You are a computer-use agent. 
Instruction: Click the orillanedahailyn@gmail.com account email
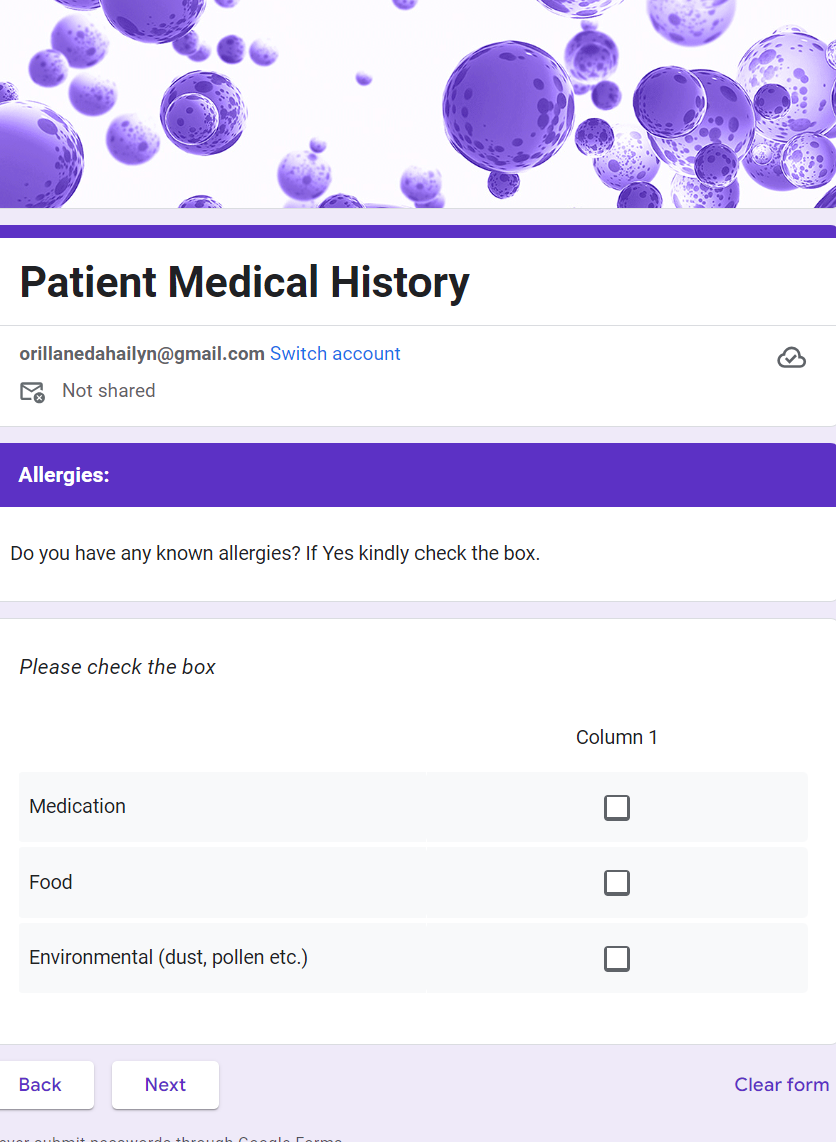click(x=142, y=354)
